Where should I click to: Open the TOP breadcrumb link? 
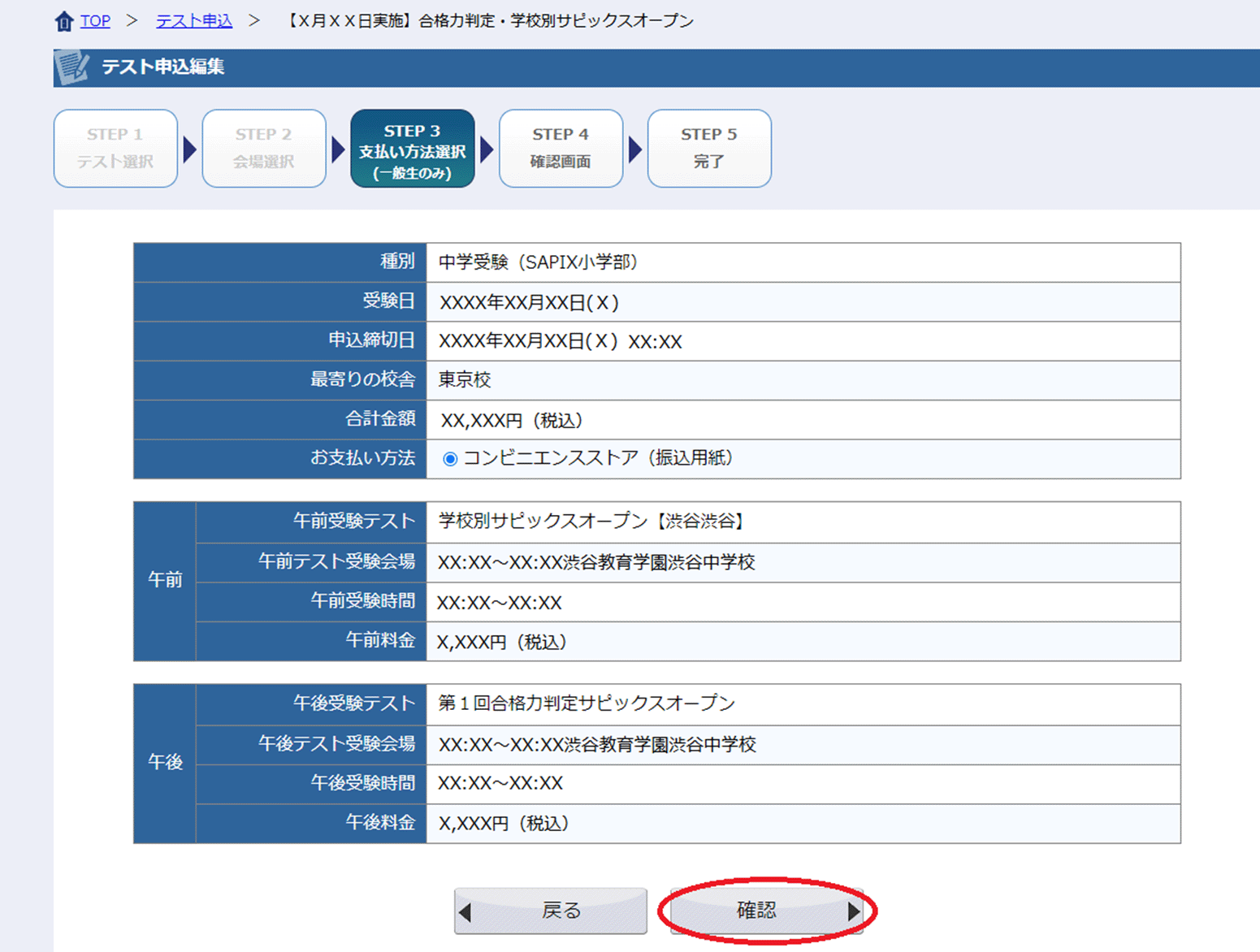[x=95, y=21]
